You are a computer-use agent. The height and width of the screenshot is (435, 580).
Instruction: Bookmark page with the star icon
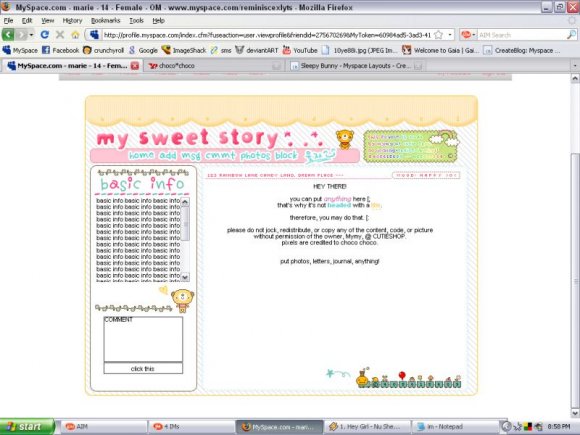pos(438,35)
